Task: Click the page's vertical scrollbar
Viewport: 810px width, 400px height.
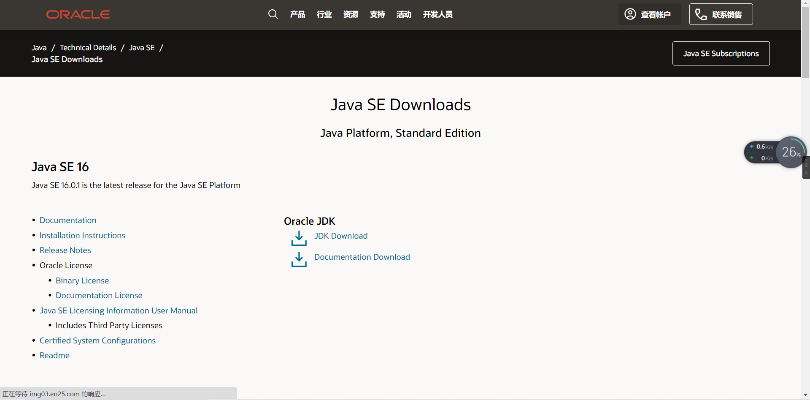Action: [x=805, y=200]
